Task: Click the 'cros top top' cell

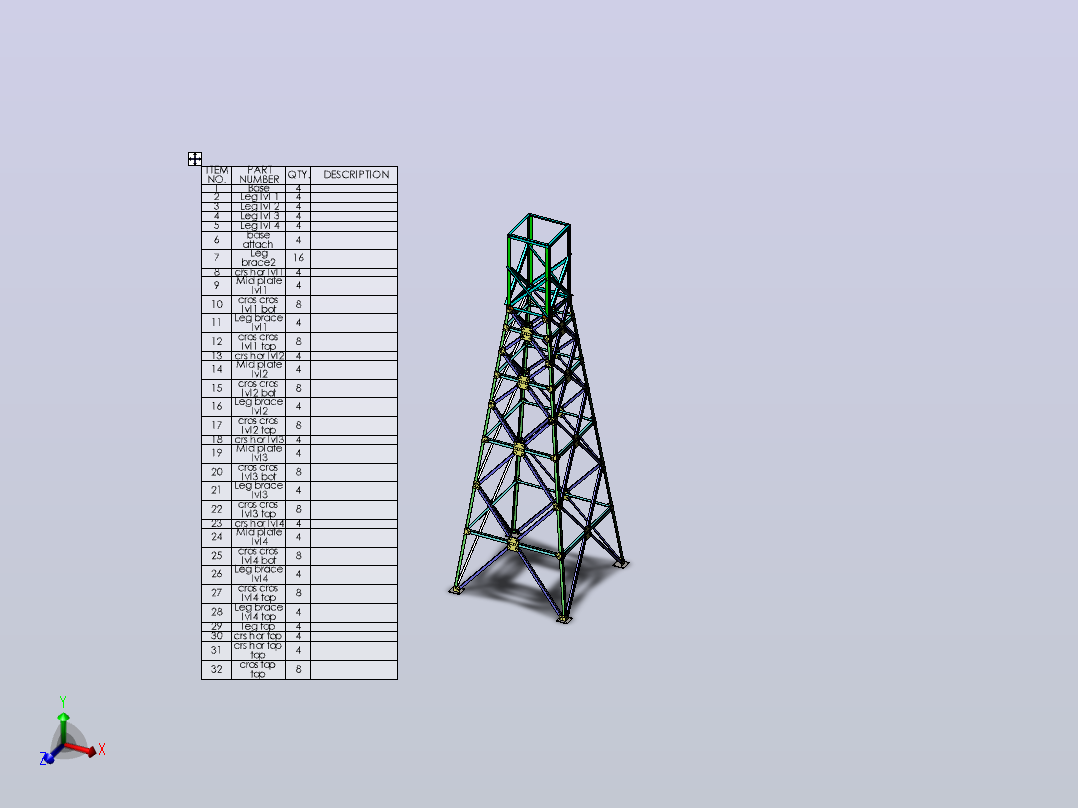Action: tap(258, 670)
